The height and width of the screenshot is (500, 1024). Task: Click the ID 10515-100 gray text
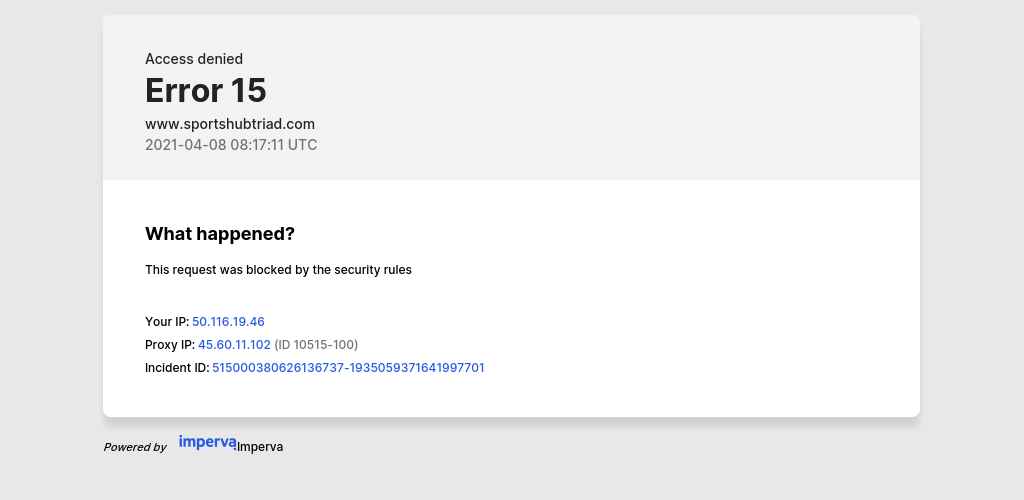coord(316,345)
